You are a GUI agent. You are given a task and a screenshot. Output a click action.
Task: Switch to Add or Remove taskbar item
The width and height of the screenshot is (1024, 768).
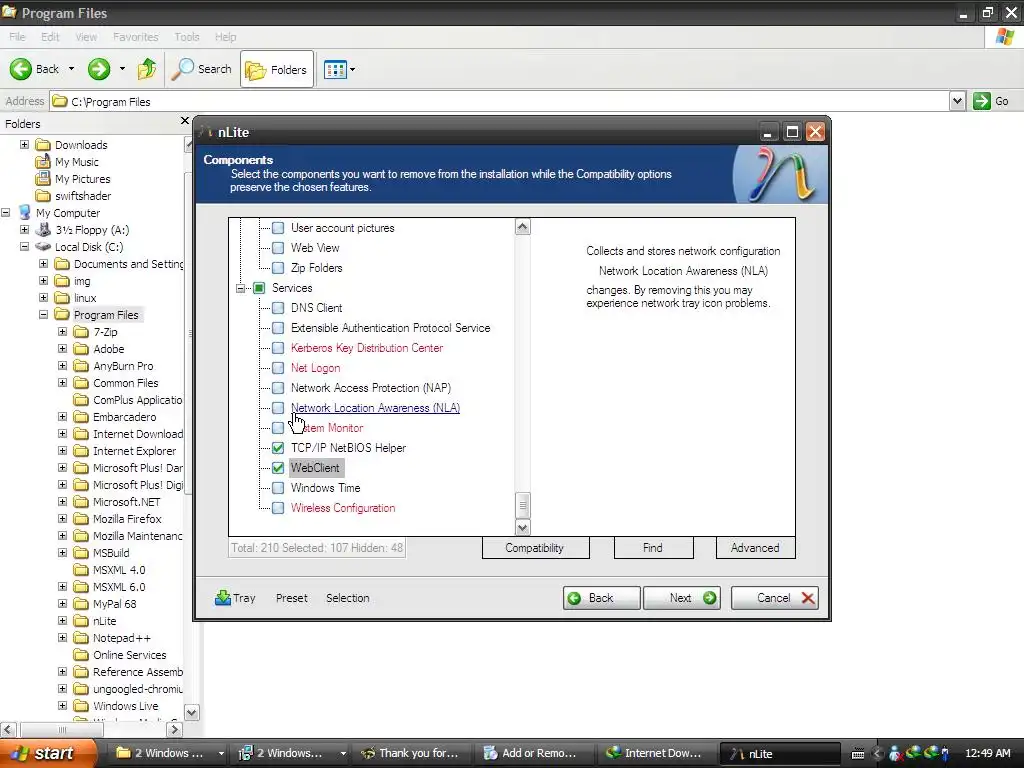pos(530,753)
